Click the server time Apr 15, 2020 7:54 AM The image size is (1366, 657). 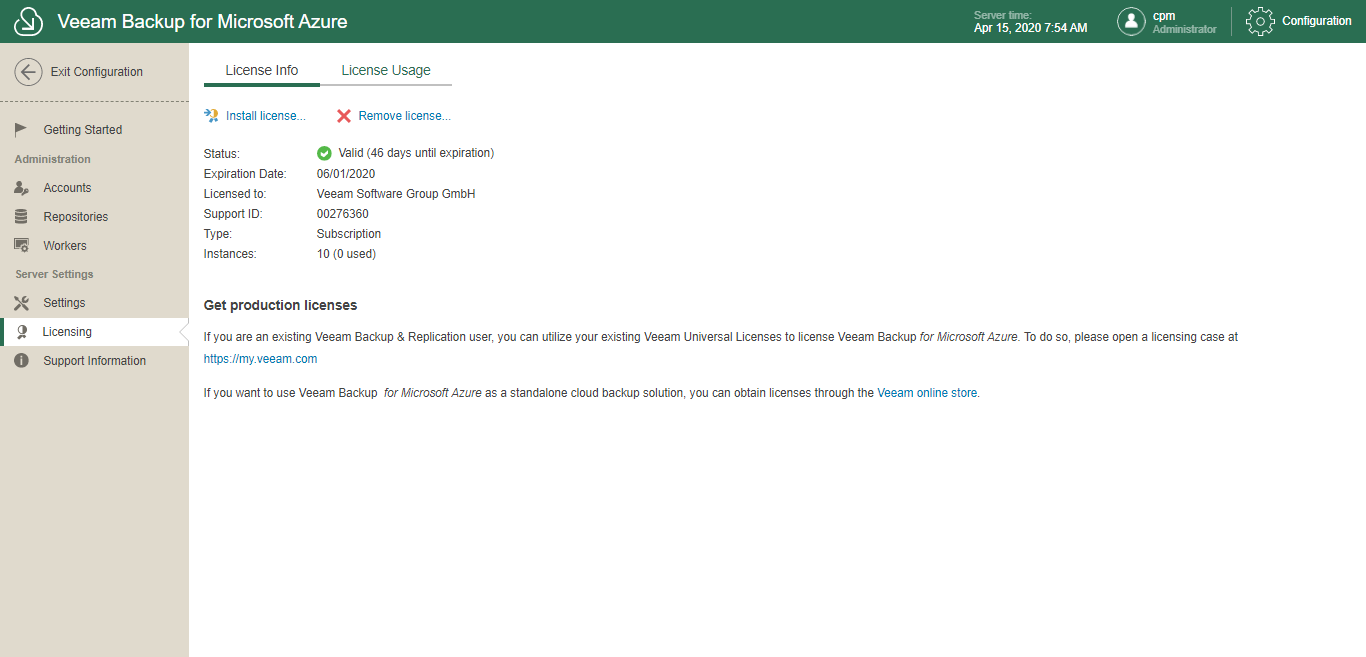1030,28
